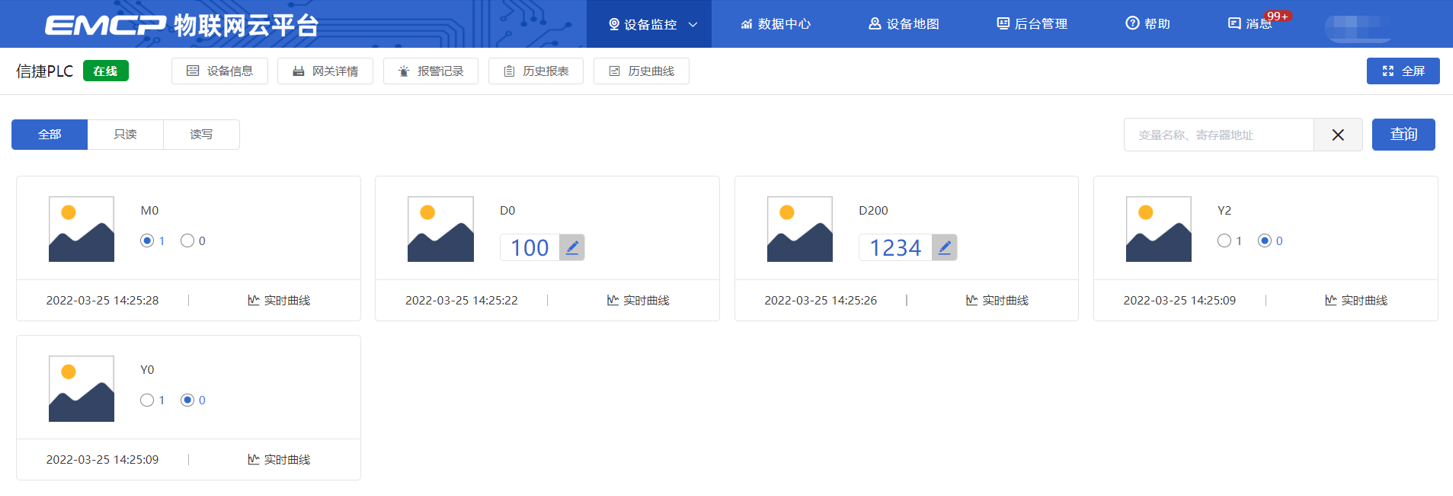Image resolution: width=1453 pixels, height=496 pixels.
Task: Click the D0 timestamp 2022-03-25 14:25:22
Action: tap(461, 300)
